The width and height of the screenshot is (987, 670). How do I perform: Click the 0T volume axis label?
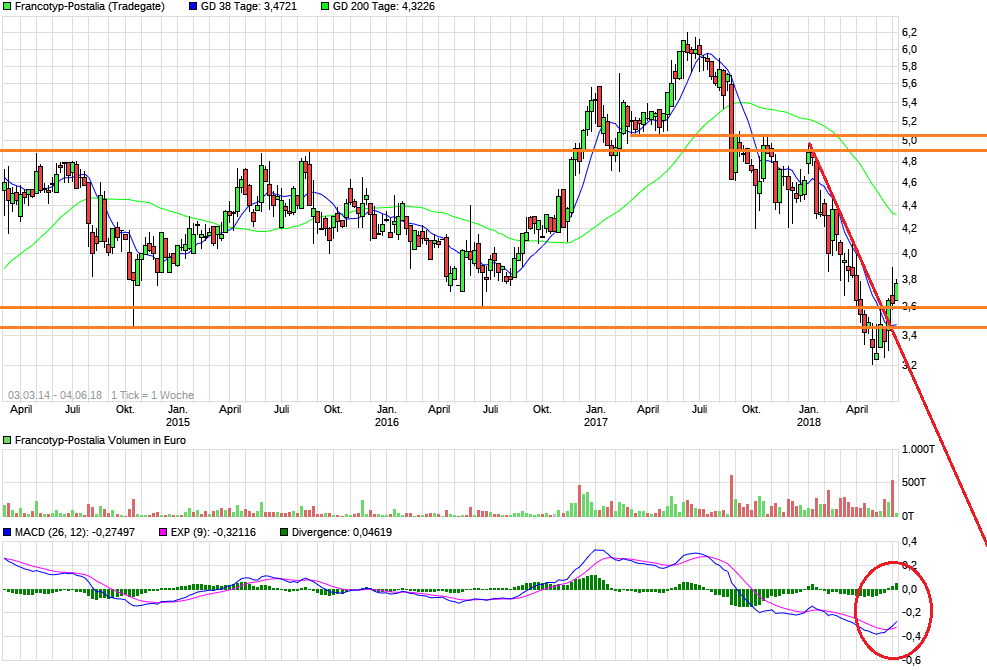pyautogui.click(x=908, y=516)
